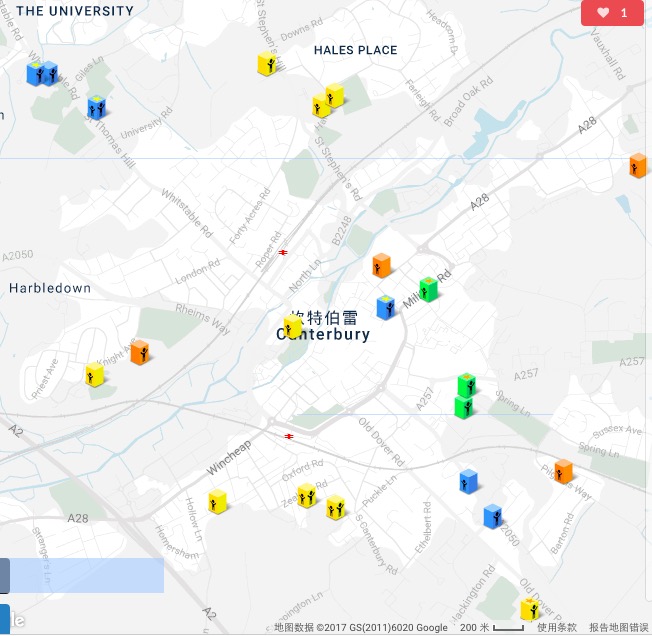Click the Rheims Way road label

[203, 319]
